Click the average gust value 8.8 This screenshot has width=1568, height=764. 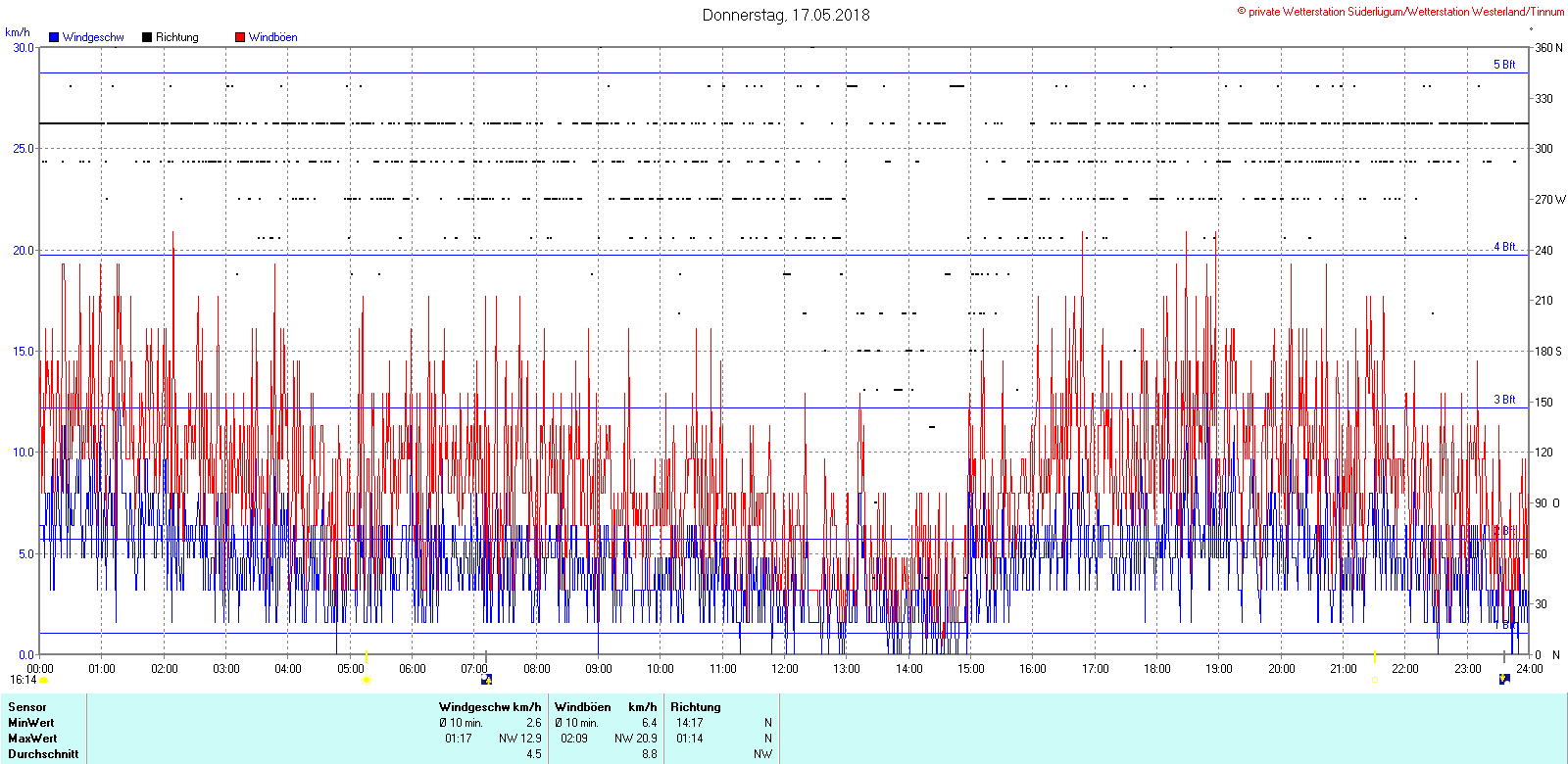click(650, 754)
